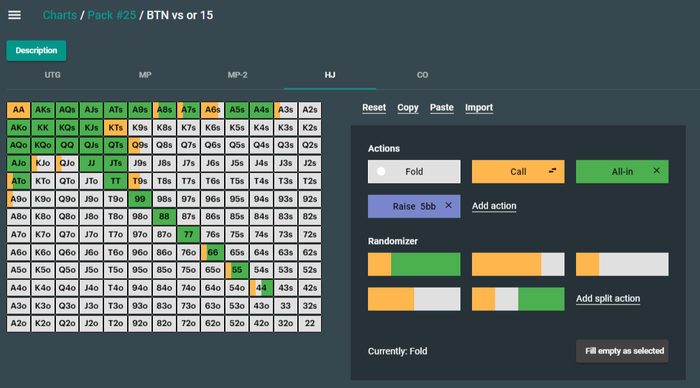700x388 pixels.
Task: Select the three-color orange-gray-green randomizer swatch
Action: 518,299
